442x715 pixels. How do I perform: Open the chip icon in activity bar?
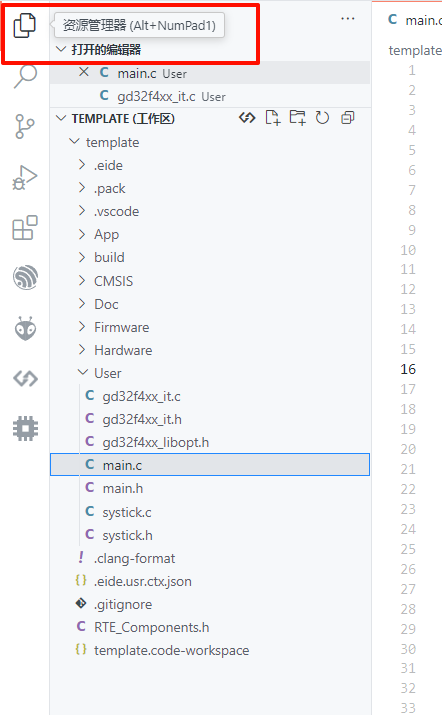26,429
